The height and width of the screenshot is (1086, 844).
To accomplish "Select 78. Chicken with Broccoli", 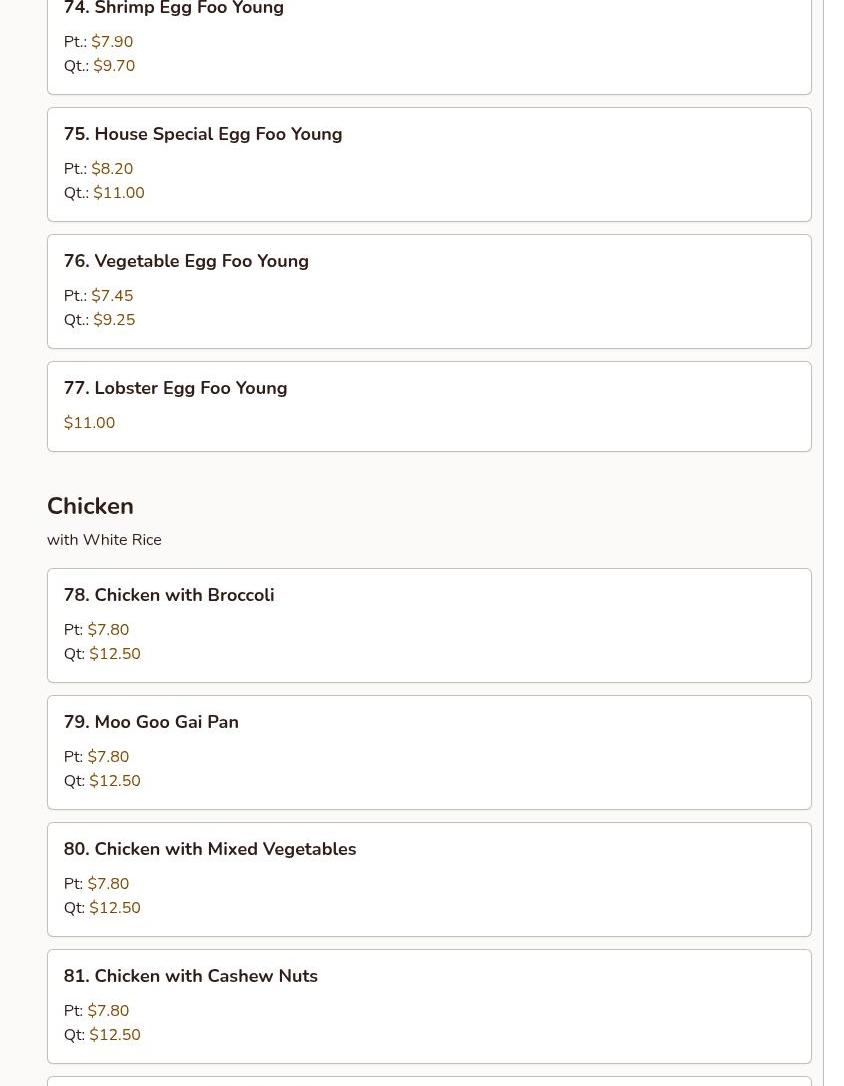I will click(169, 595).
